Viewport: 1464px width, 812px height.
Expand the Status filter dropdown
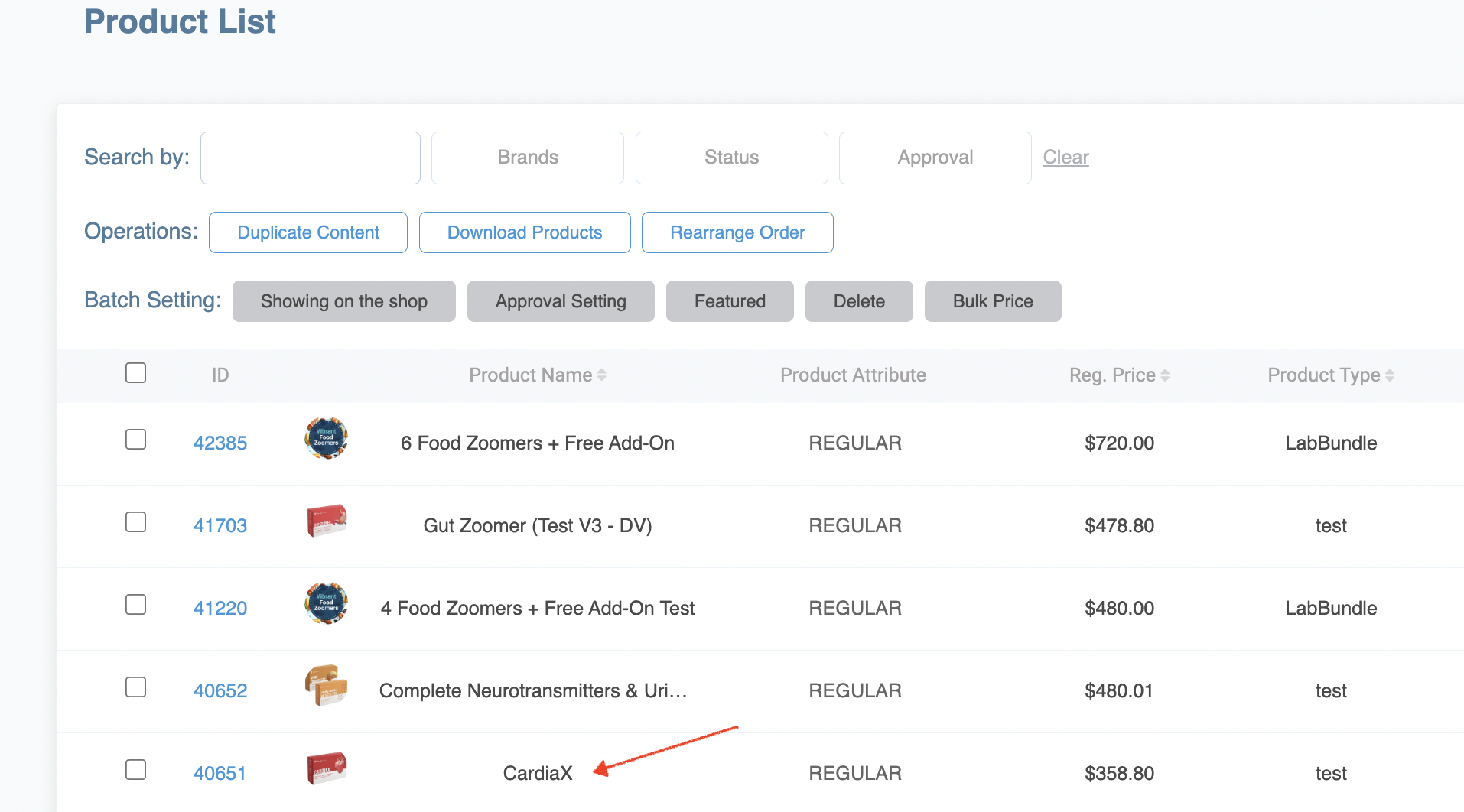(x=731, y=158)
